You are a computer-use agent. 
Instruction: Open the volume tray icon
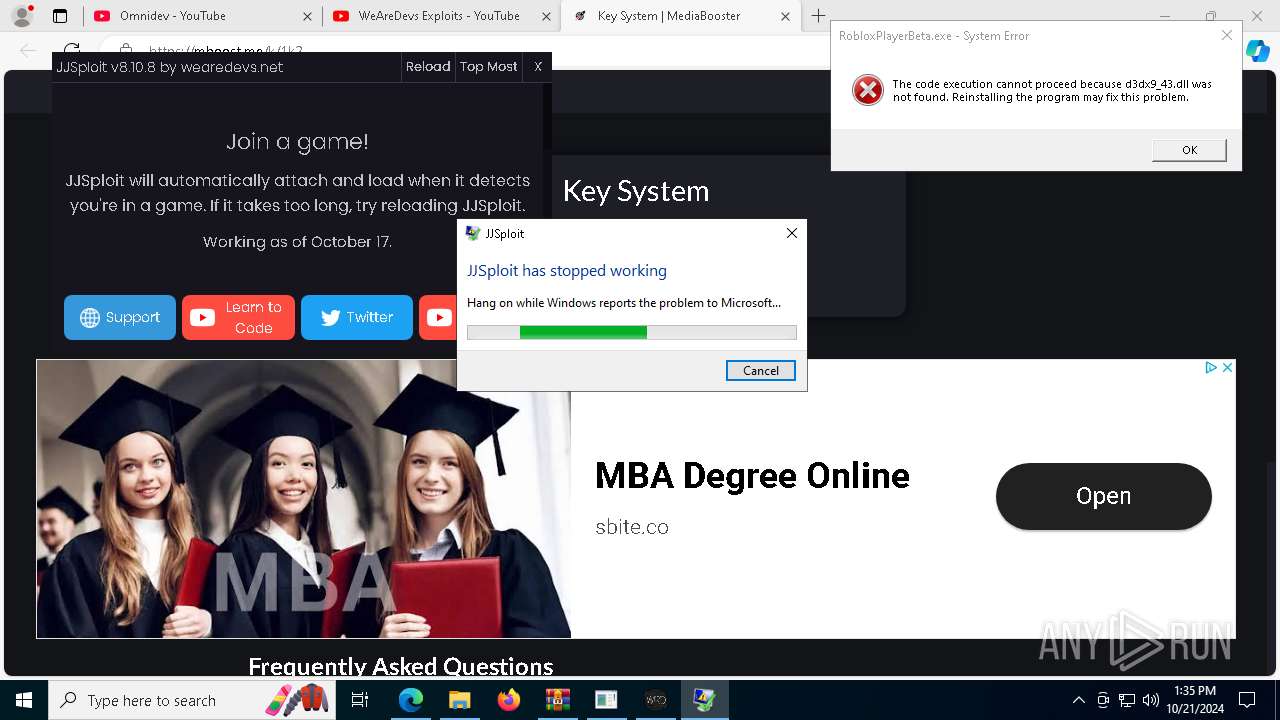point(1151,700)
